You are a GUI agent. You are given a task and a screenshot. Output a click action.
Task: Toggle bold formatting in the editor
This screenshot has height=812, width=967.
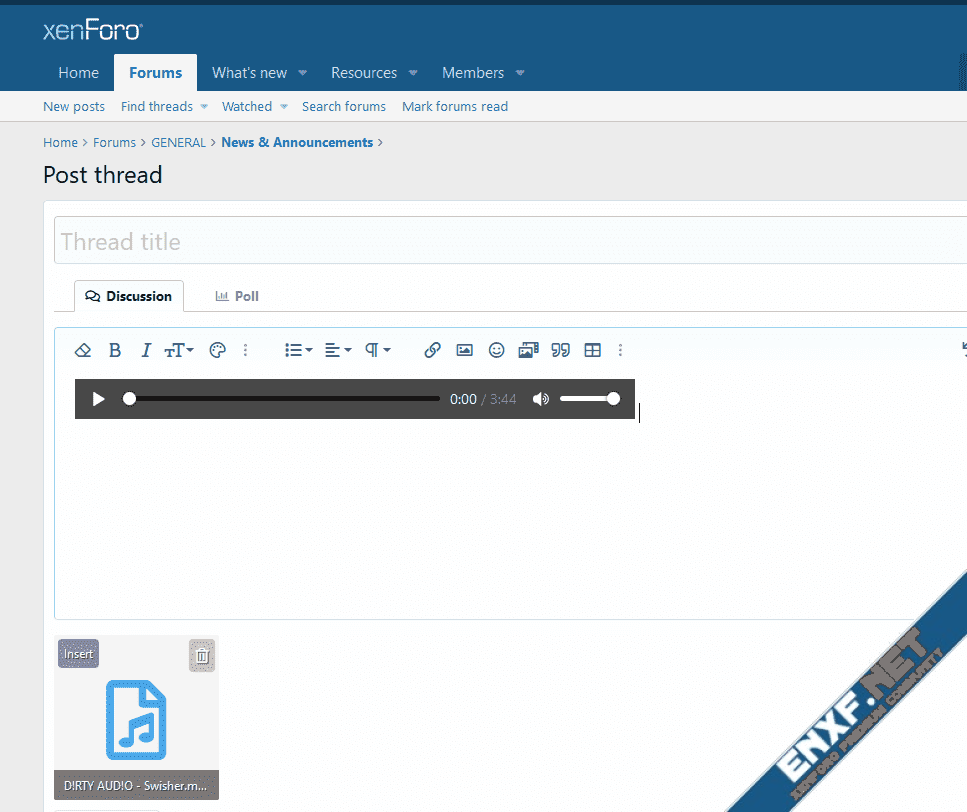click(x=115, y=350)
